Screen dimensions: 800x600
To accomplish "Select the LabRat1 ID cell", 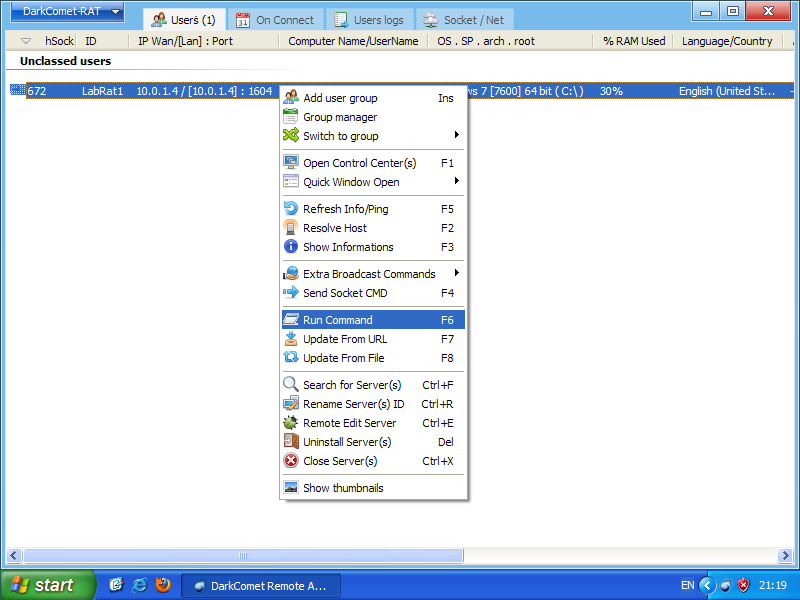I will click(x=103, y=91).
